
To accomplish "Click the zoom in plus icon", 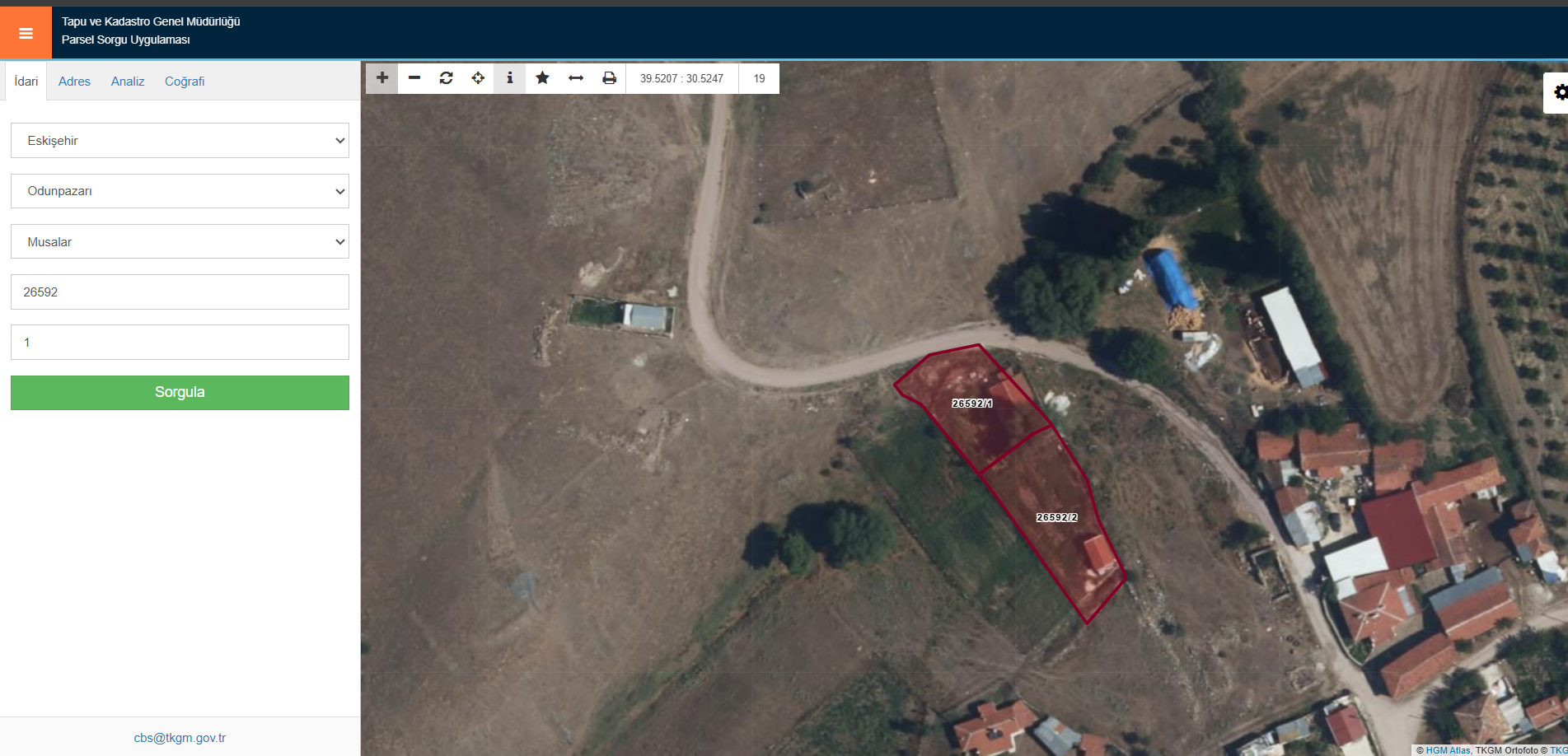I will (382, 78).
